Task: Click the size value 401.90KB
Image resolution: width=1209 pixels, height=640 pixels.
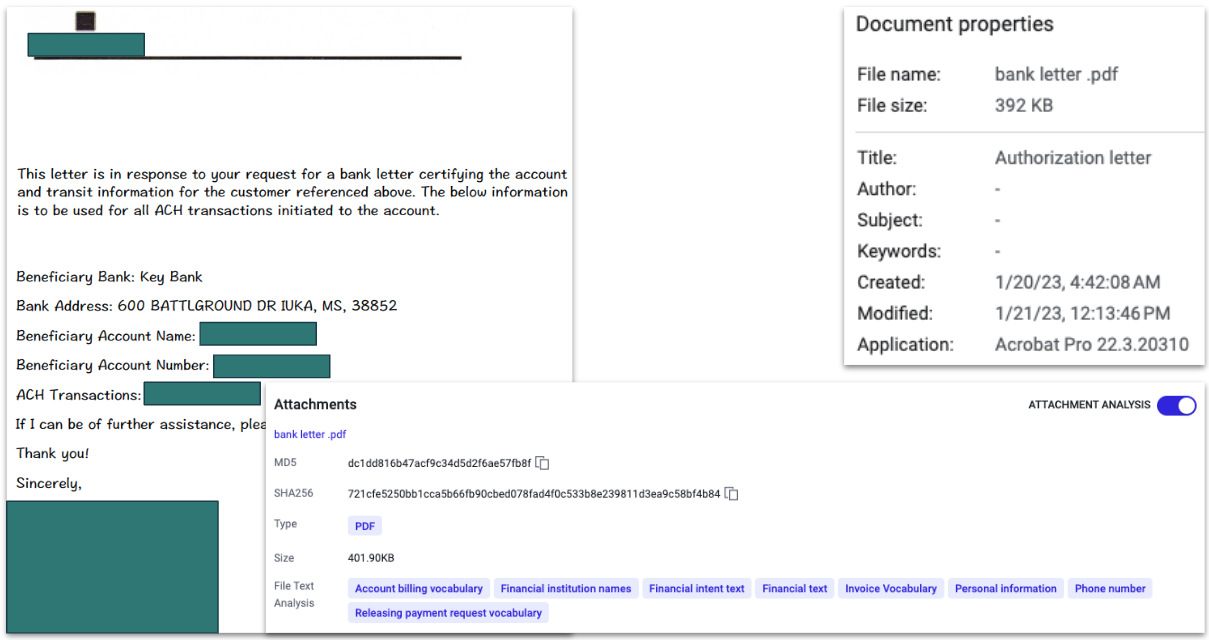Action: pyautogui.click(x=371, y=558)
